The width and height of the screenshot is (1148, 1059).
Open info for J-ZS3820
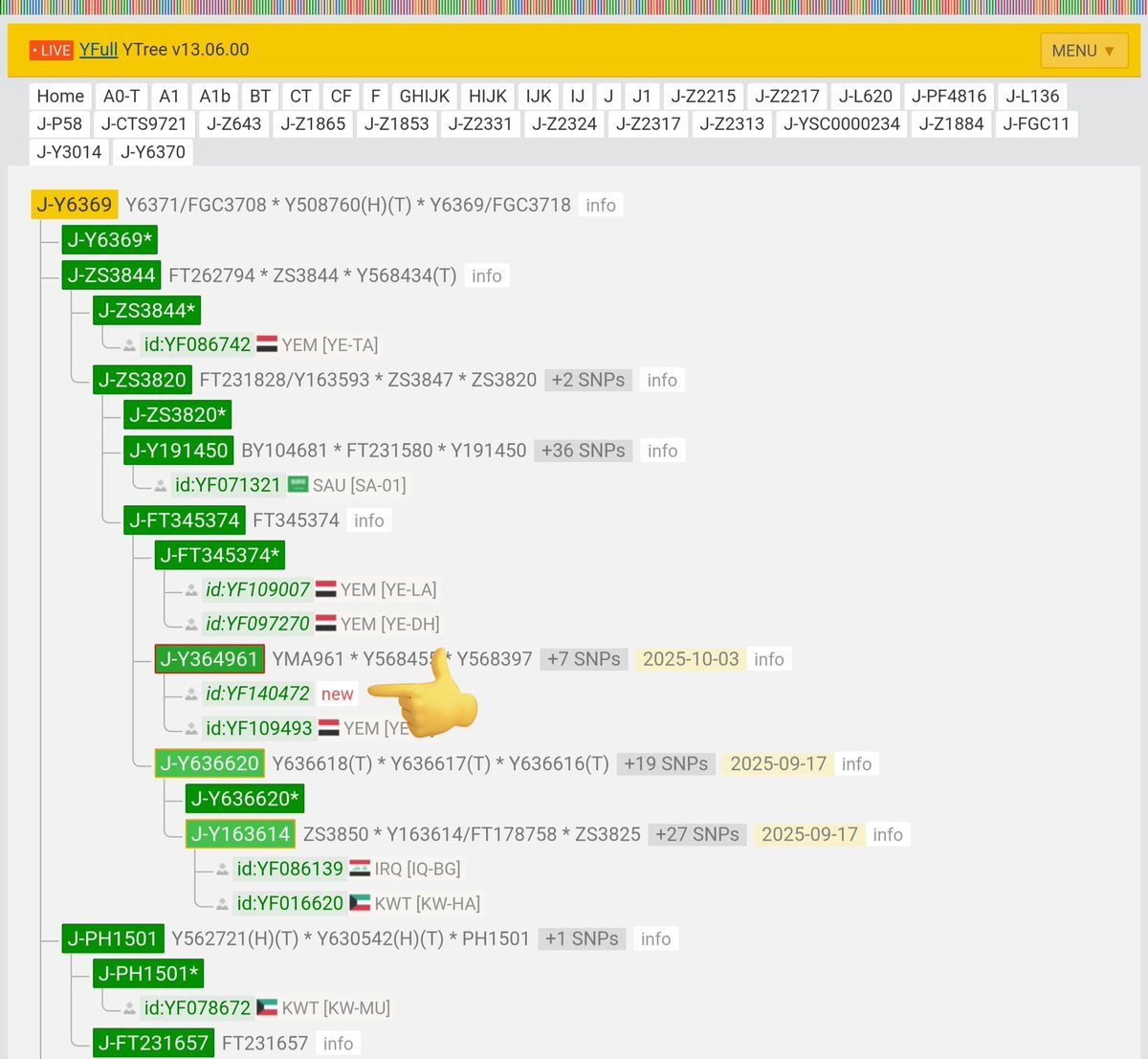662,380
